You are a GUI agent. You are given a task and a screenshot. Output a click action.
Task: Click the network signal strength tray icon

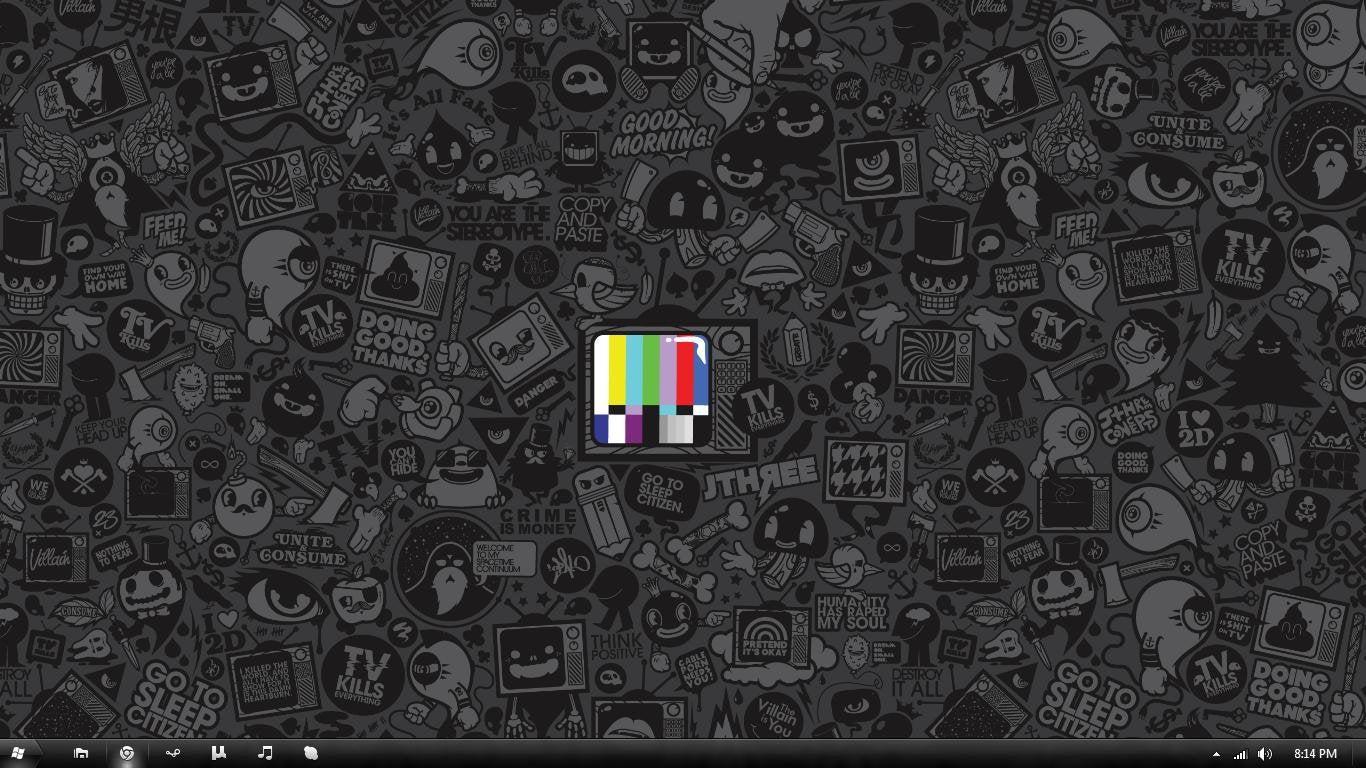point(1241,753)
